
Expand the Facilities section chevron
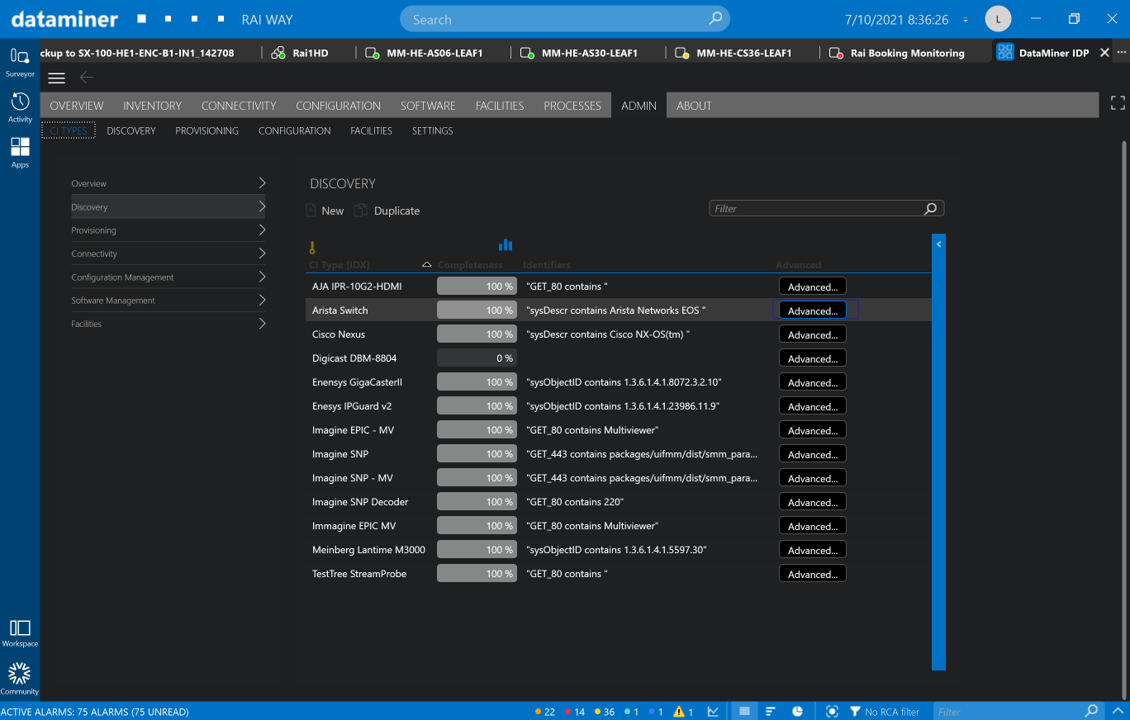coord(262,324)
